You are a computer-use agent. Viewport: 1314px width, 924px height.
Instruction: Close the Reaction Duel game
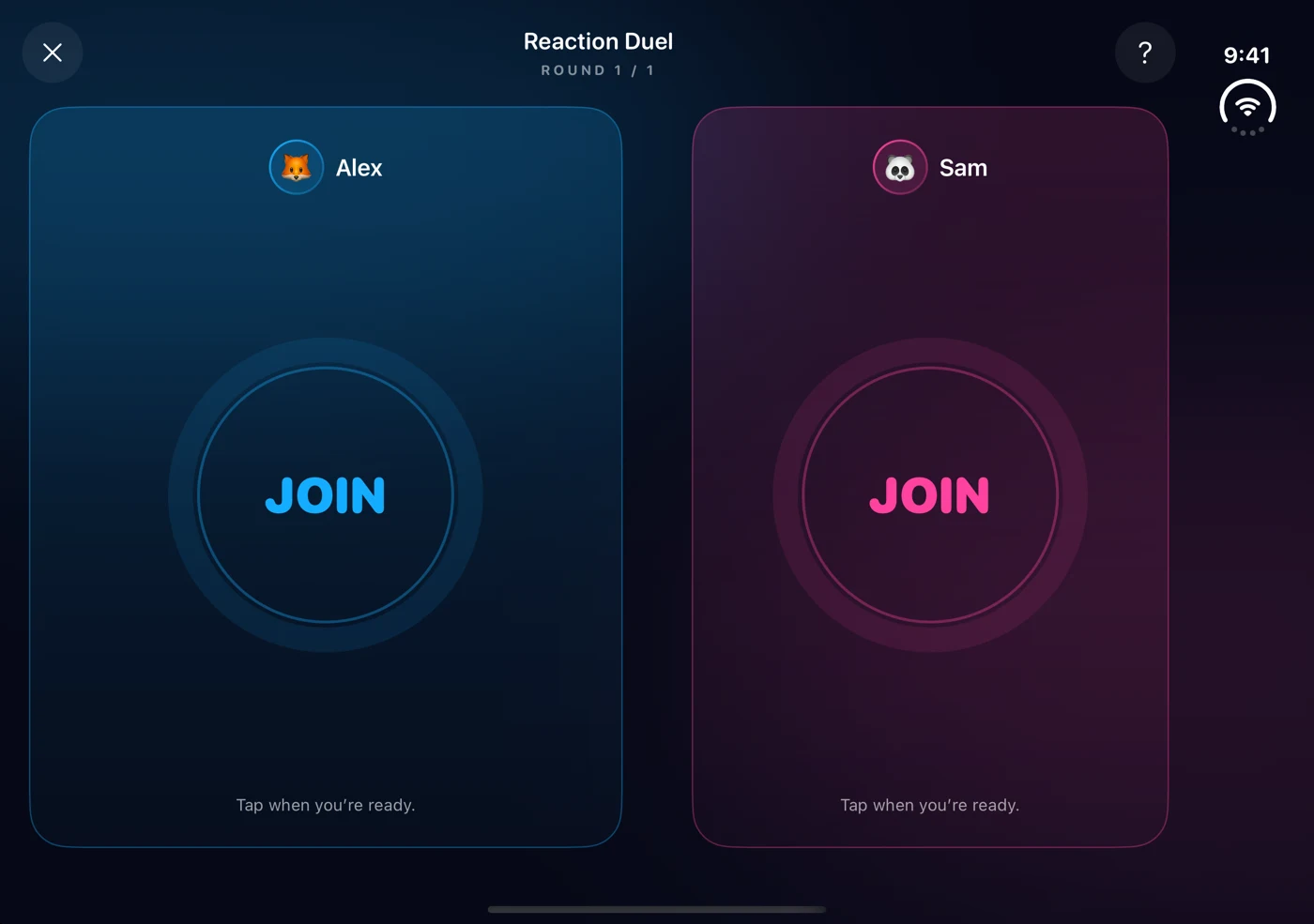click(x=53, y=53)
